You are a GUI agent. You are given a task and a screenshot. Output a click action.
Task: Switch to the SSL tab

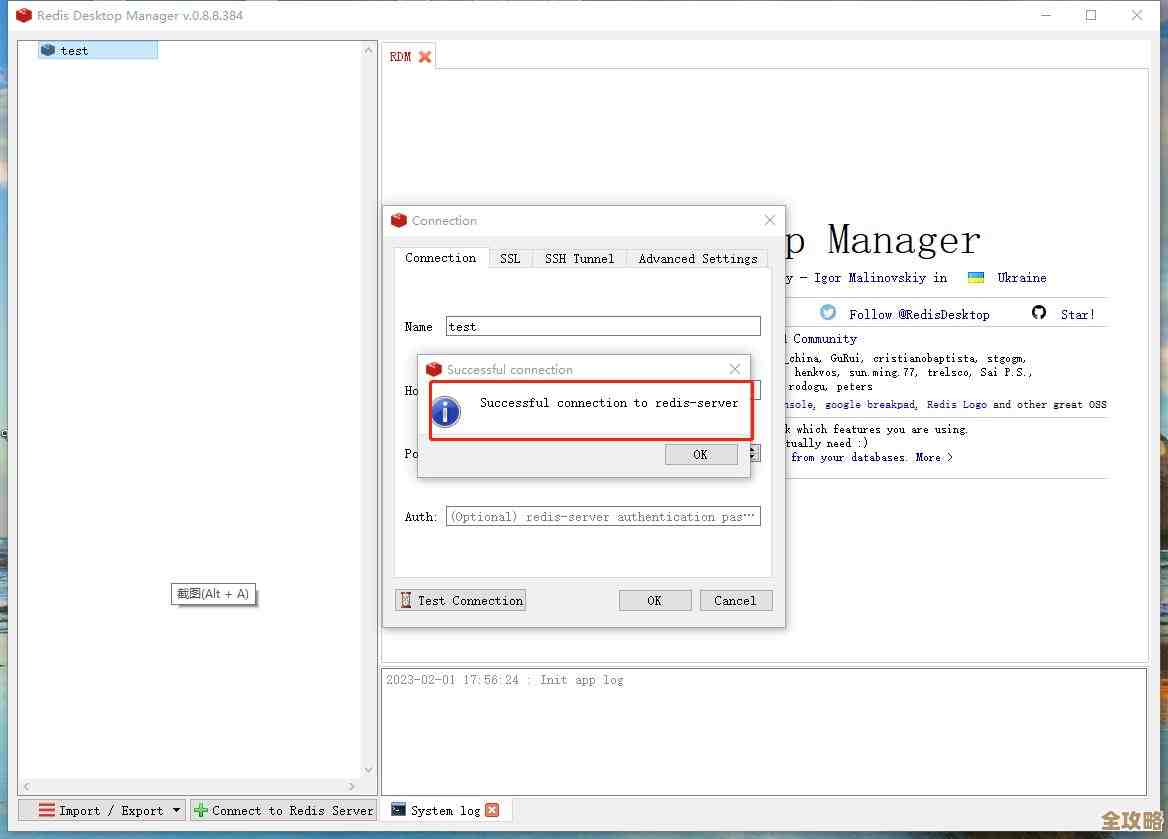point(510,258)
